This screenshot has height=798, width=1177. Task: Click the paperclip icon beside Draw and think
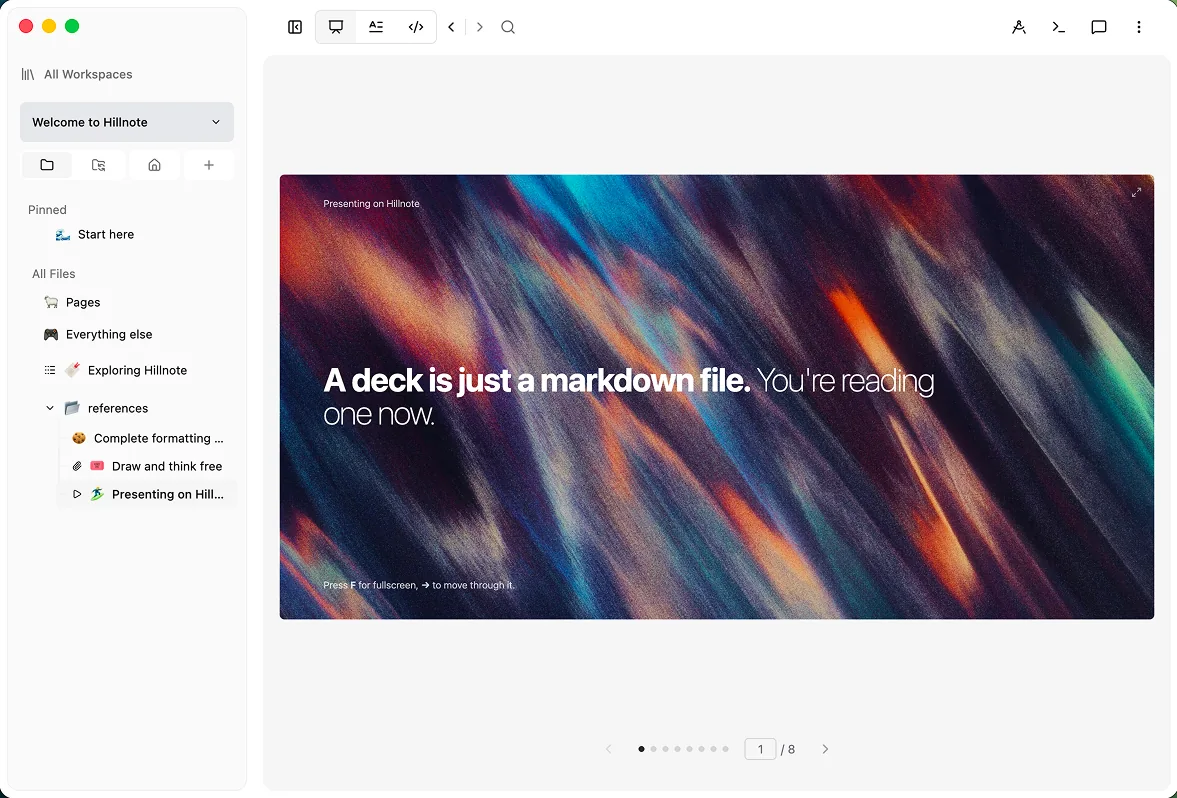(x=77, y=466)
